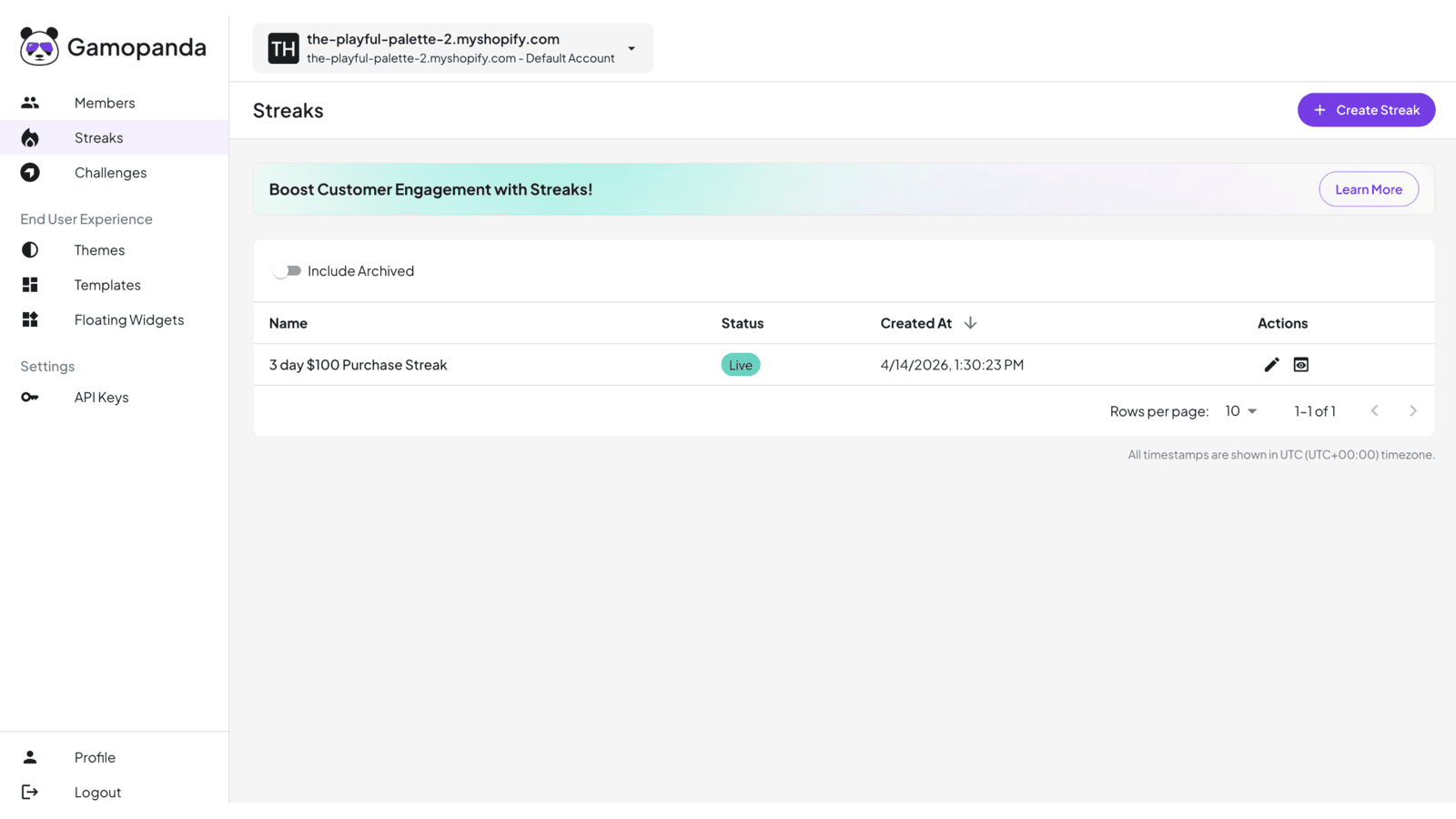Open Floating Widgets in sidebar
The image size is (1456, 819).
tap(114, 319)
